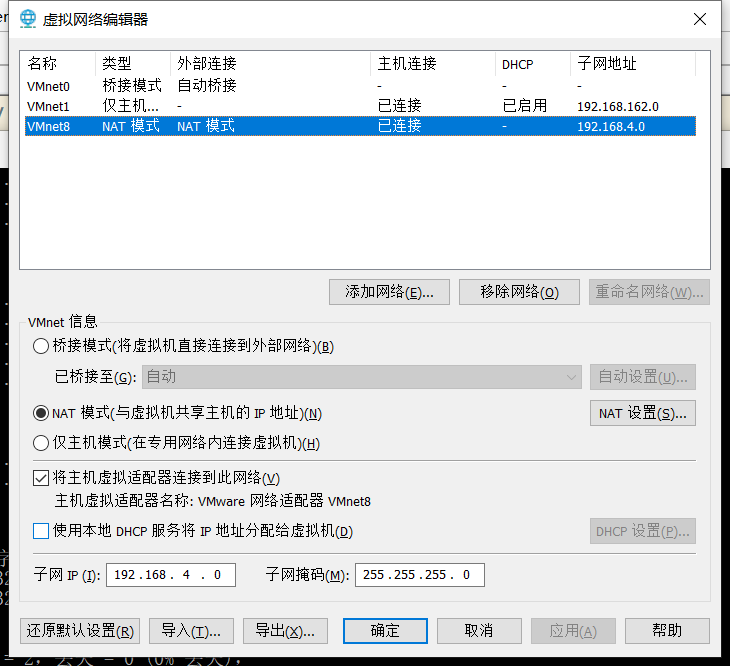
Task: Click 取消 button
Action: coord(479,631)
